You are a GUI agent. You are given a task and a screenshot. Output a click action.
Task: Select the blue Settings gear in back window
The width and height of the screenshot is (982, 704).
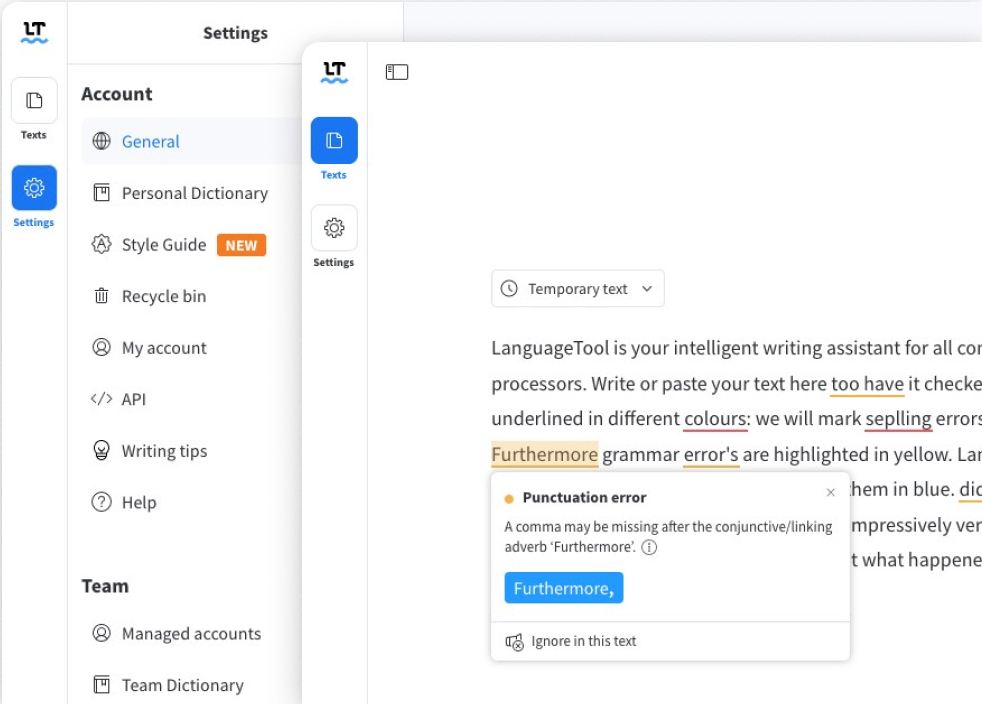[x=34, y=187]
